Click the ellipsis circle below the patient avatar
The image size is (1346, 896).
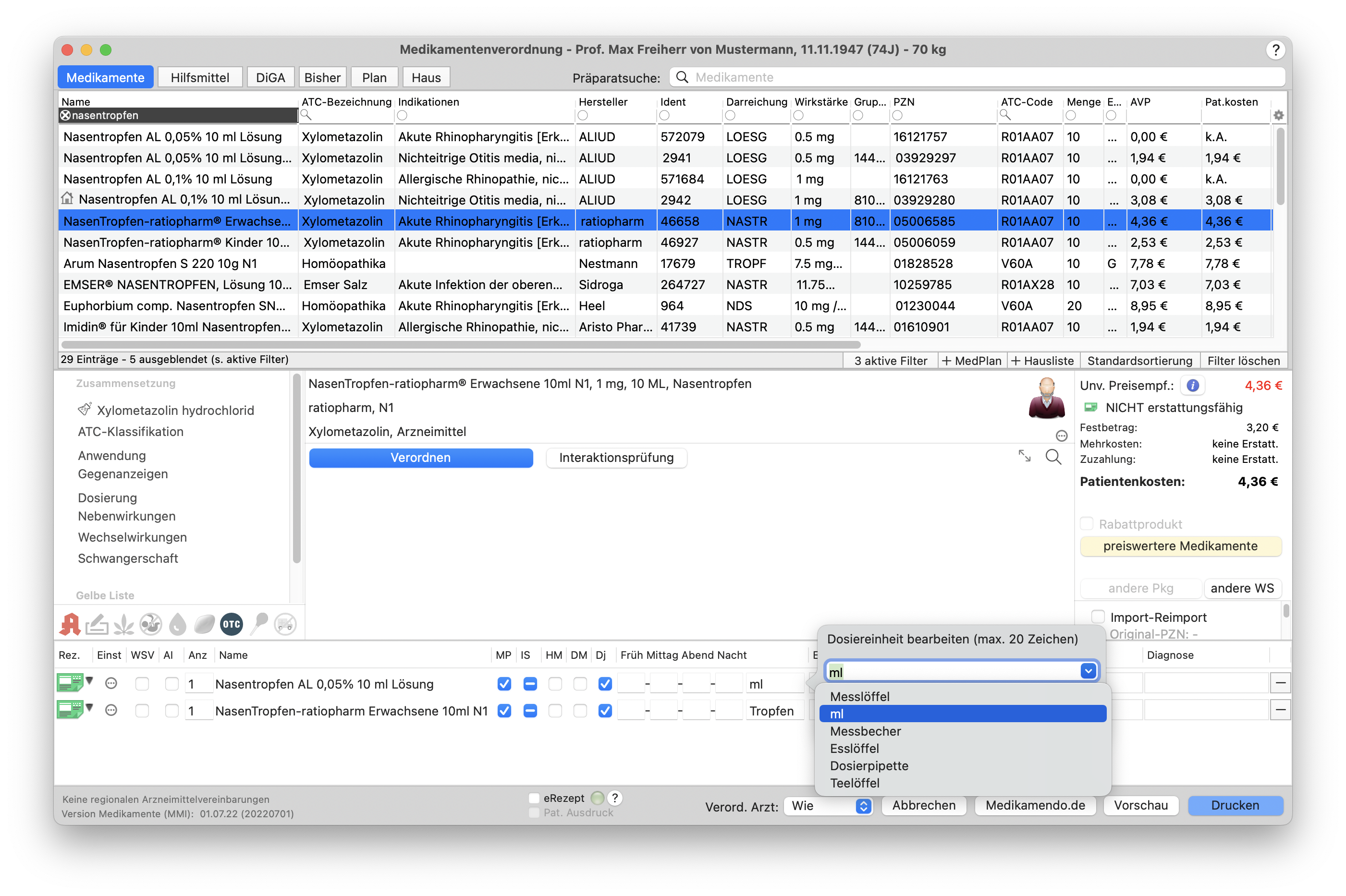1061,436
